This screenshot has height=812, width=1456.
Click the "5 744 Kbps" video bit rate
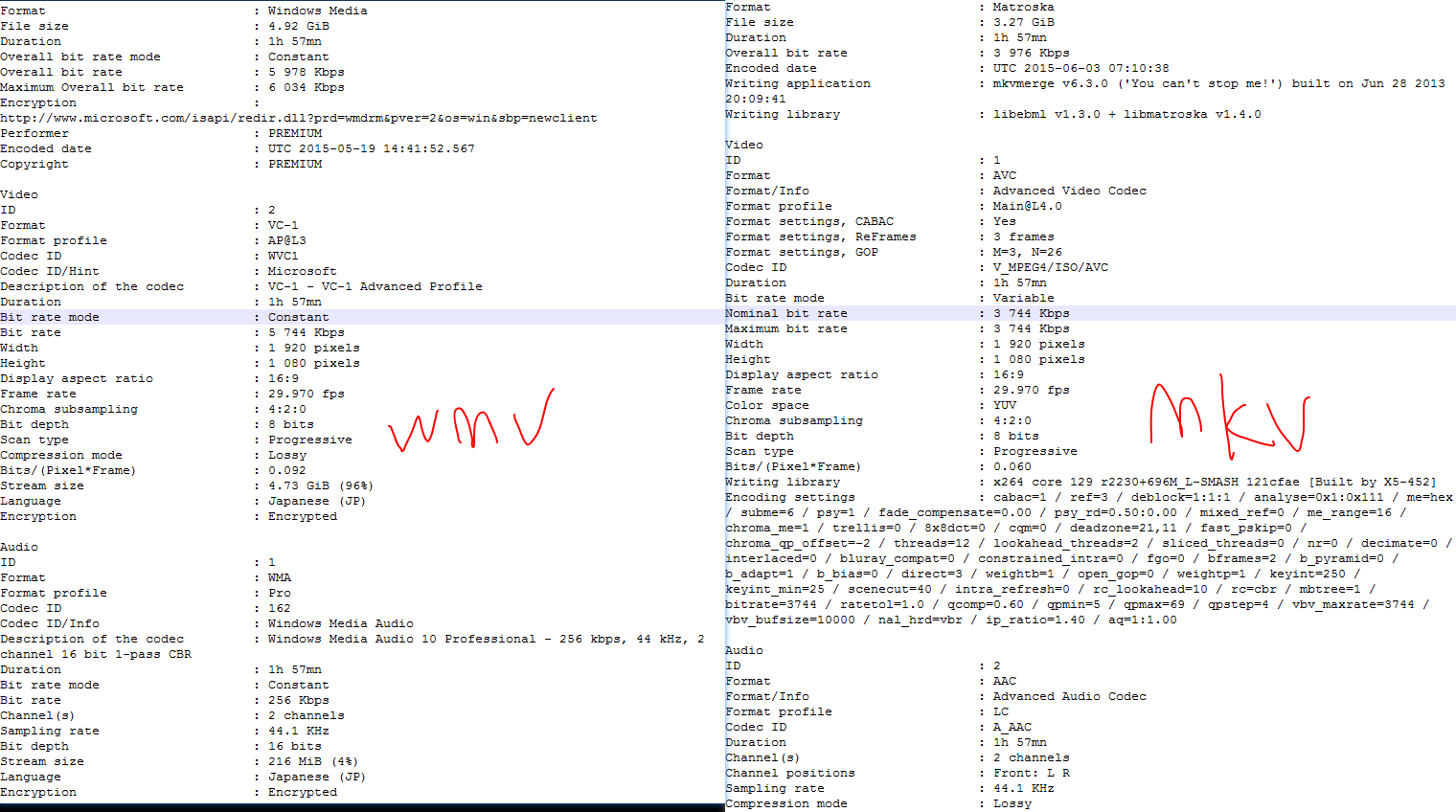(x=306, y=332)
